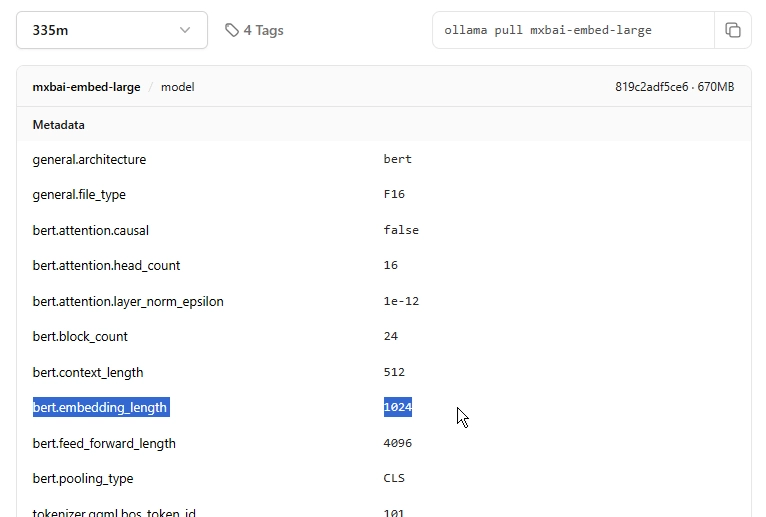766x517 pixels.
Task: Select the bert.feed_forward_length key
Action: (x=104, y=443)
